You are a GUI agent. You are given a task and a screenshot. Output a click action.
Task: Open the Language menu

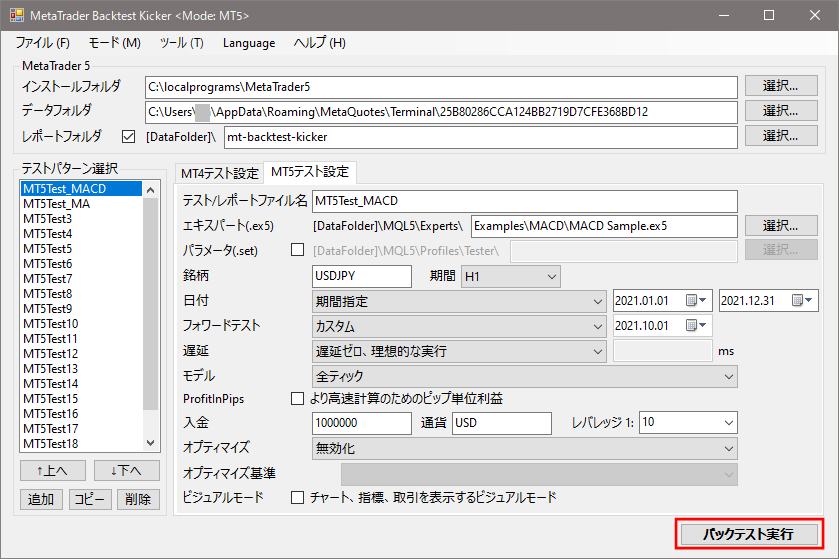249,43
